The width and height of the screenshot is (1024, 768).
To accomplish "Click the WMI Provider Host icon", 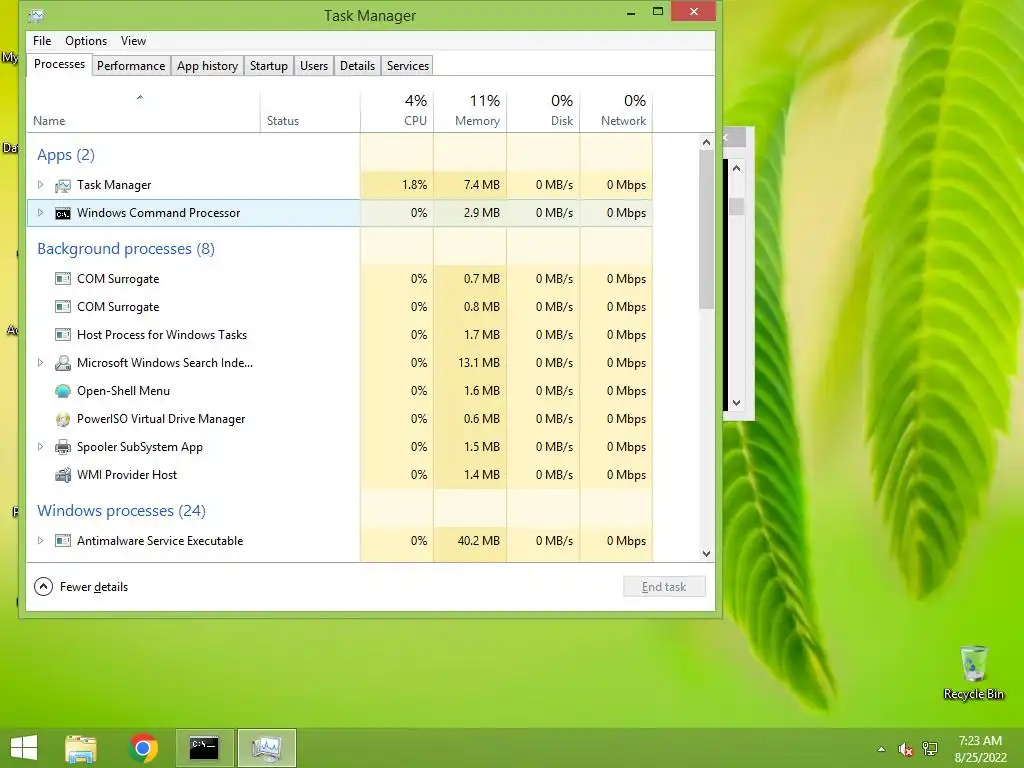I will pos(63,475).
